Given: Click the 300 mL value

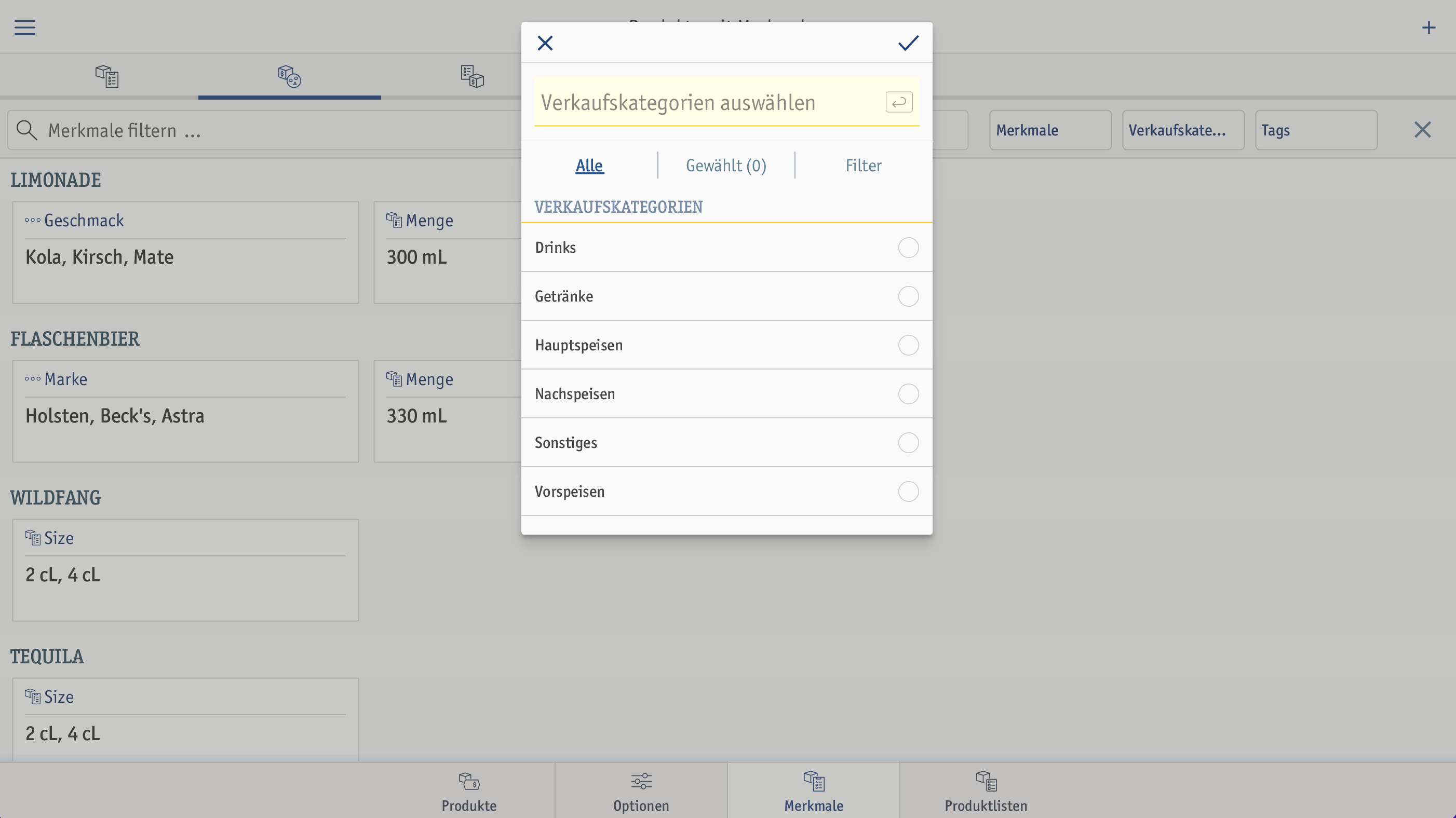Looking at the screenshot, I should (416, 257).
